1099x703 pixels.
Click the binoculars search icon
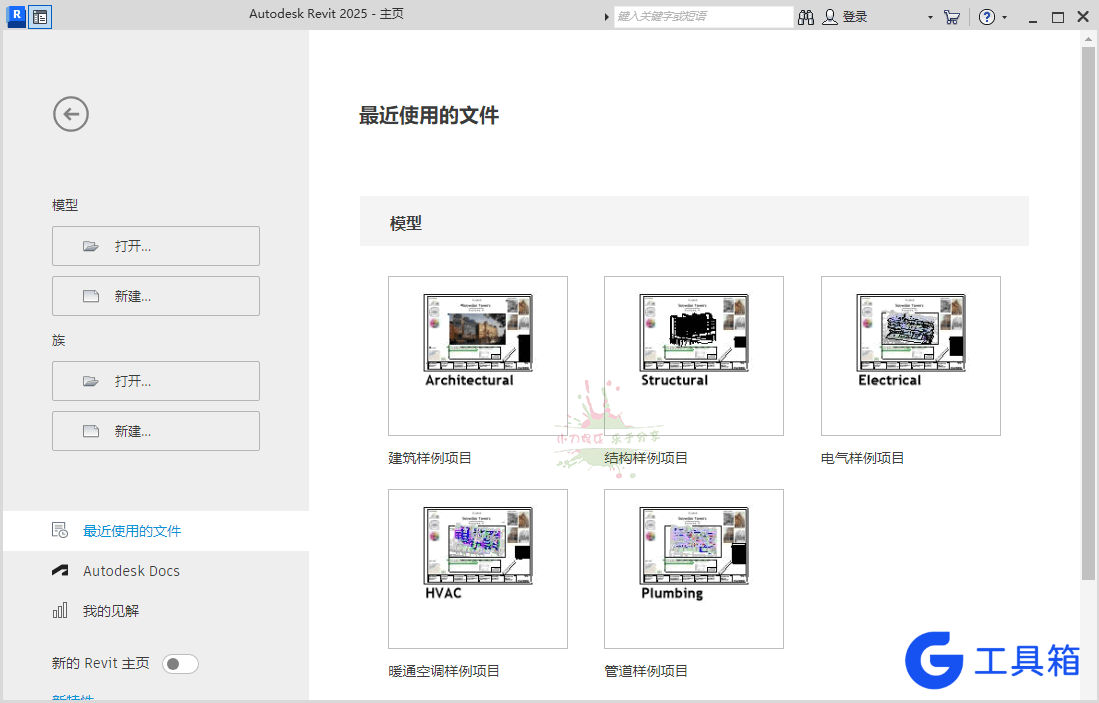[806, 17]
